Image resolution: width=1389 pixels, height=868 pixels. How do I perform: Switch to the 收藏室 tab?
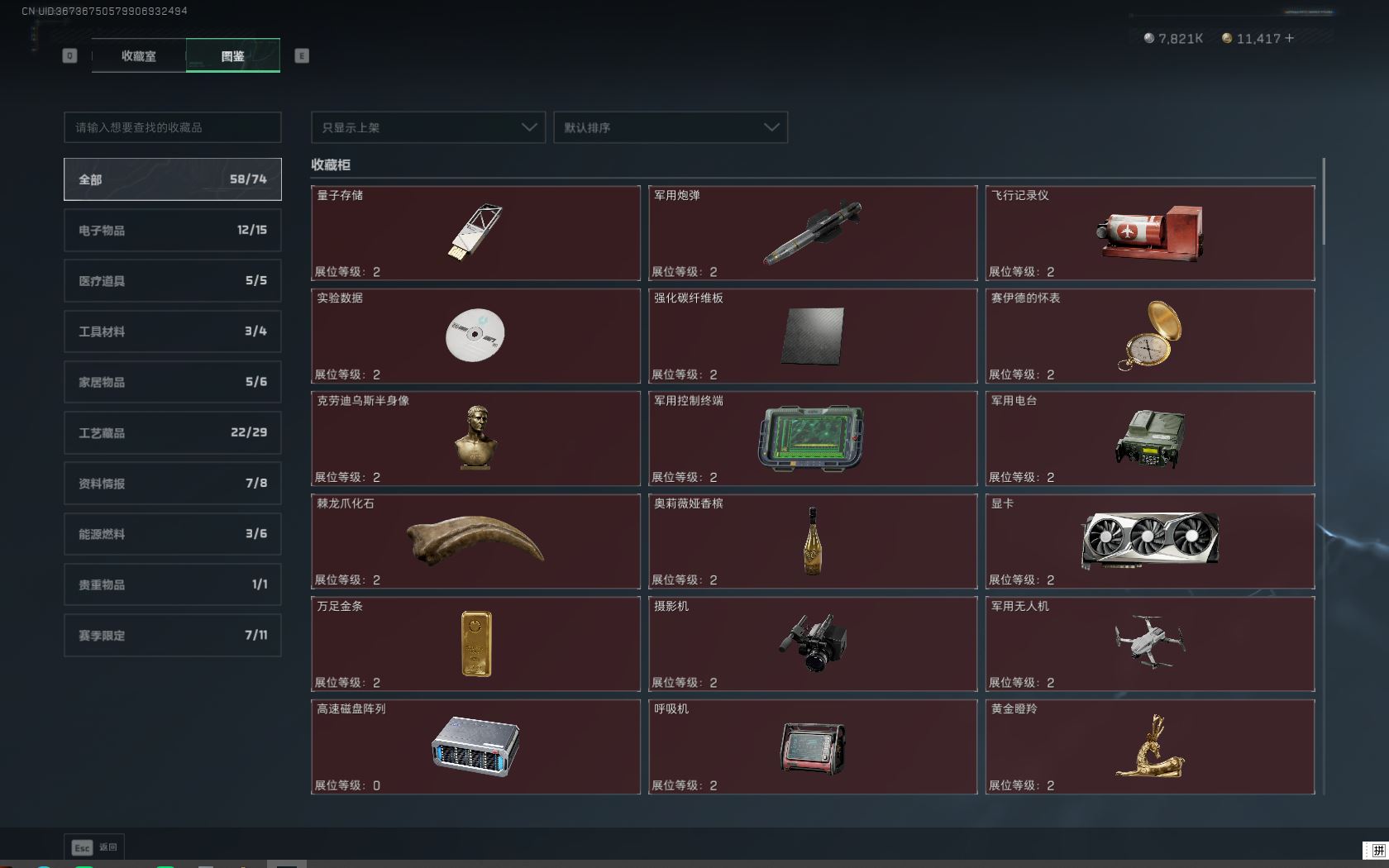coord(139,56)
